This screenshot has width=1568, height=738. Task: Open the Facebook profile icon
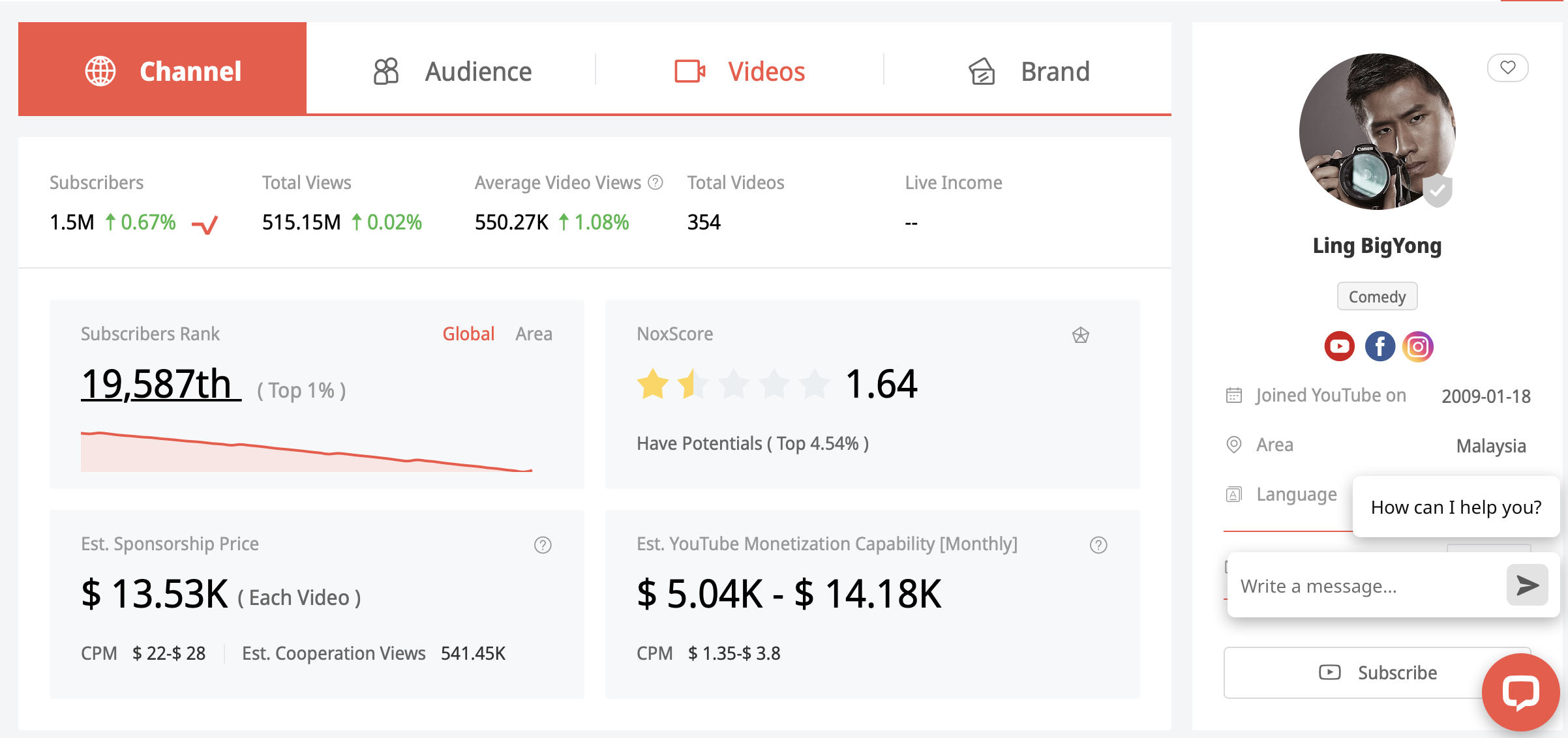(x=1380, y=346)
